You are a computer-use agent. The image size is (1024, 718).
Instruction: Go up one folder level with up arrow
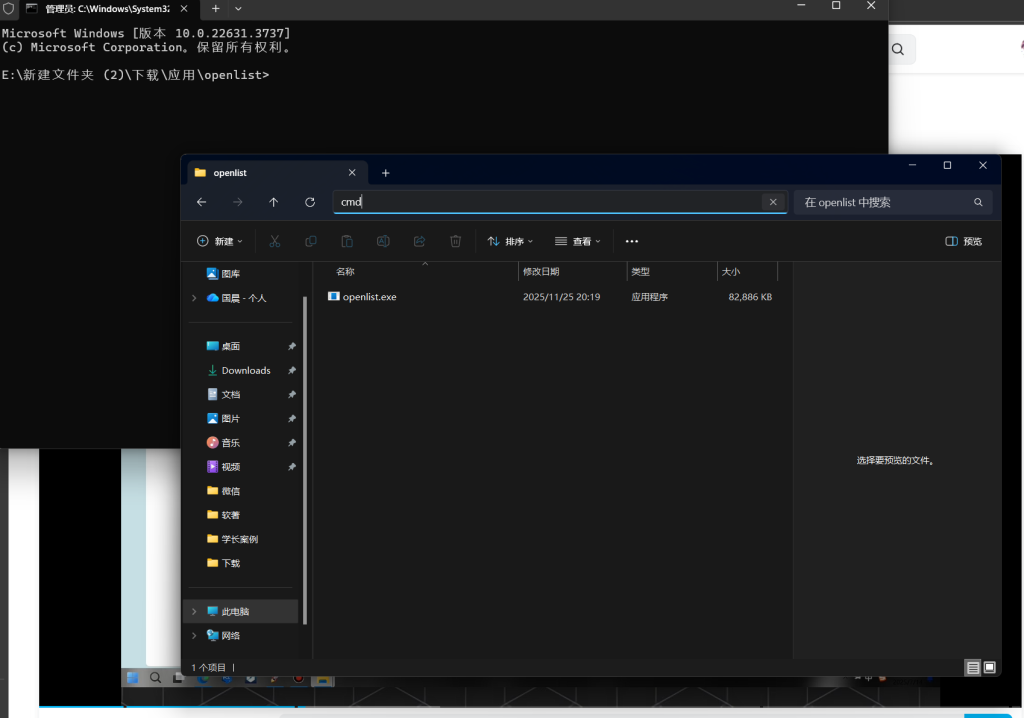click(274, 202)
